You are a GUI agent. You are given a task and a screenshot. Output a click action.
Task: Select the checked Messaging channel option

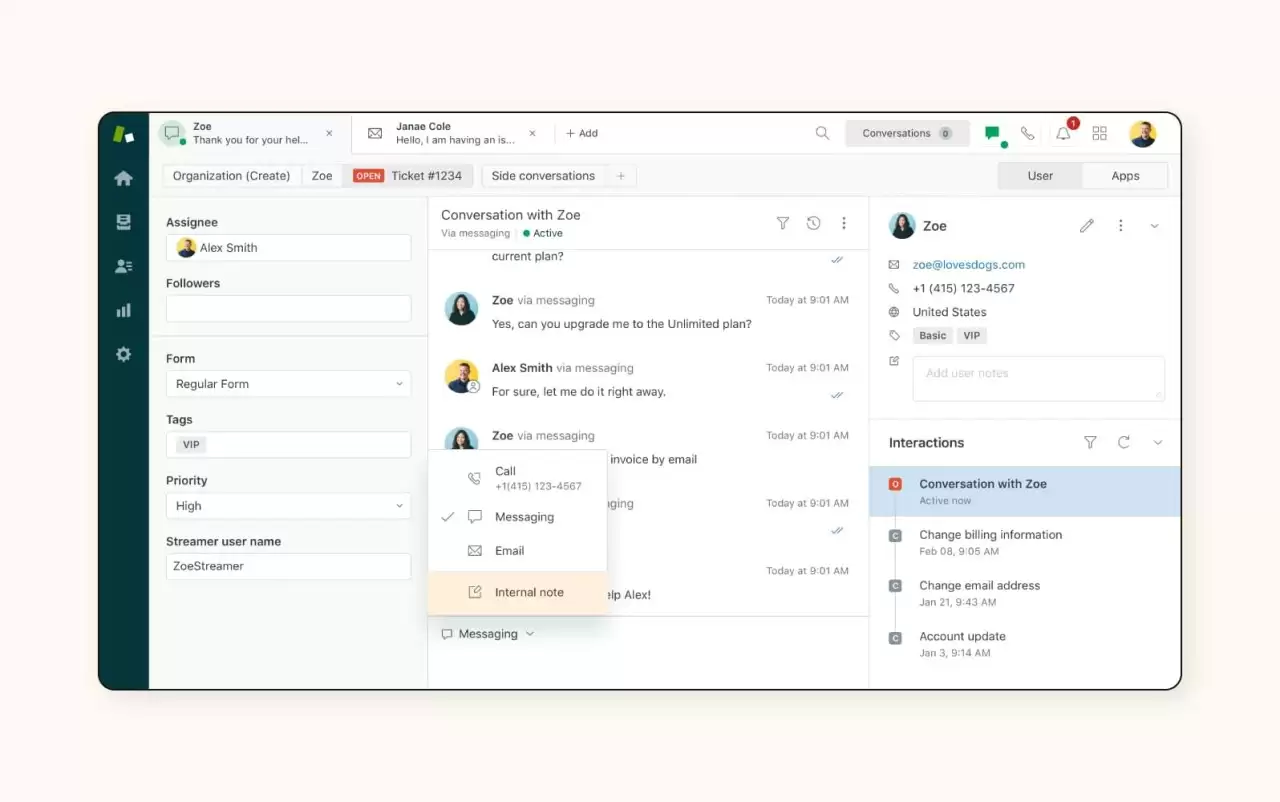click(x=524, y=517)
